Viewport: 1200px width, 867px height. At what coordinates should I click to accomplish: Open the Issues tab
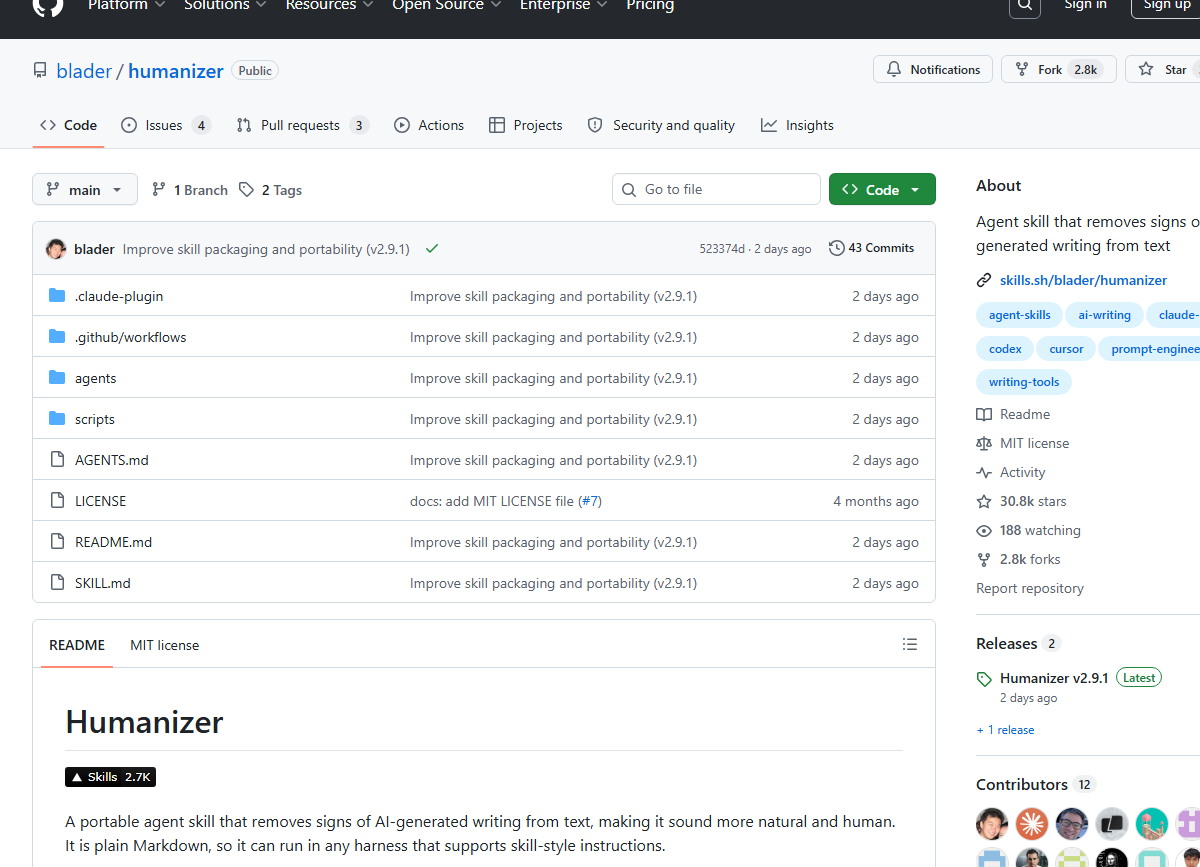(166, 125)
